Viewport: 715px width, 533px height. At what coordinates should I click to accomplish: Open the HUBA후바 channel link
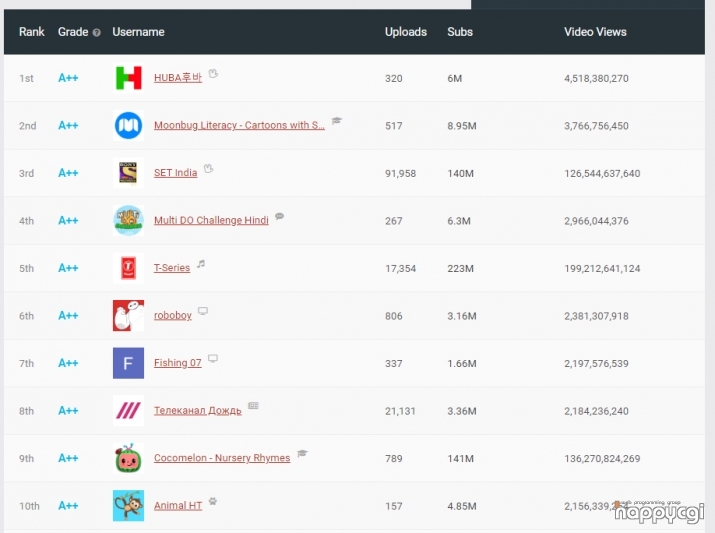tap(178, 78)
